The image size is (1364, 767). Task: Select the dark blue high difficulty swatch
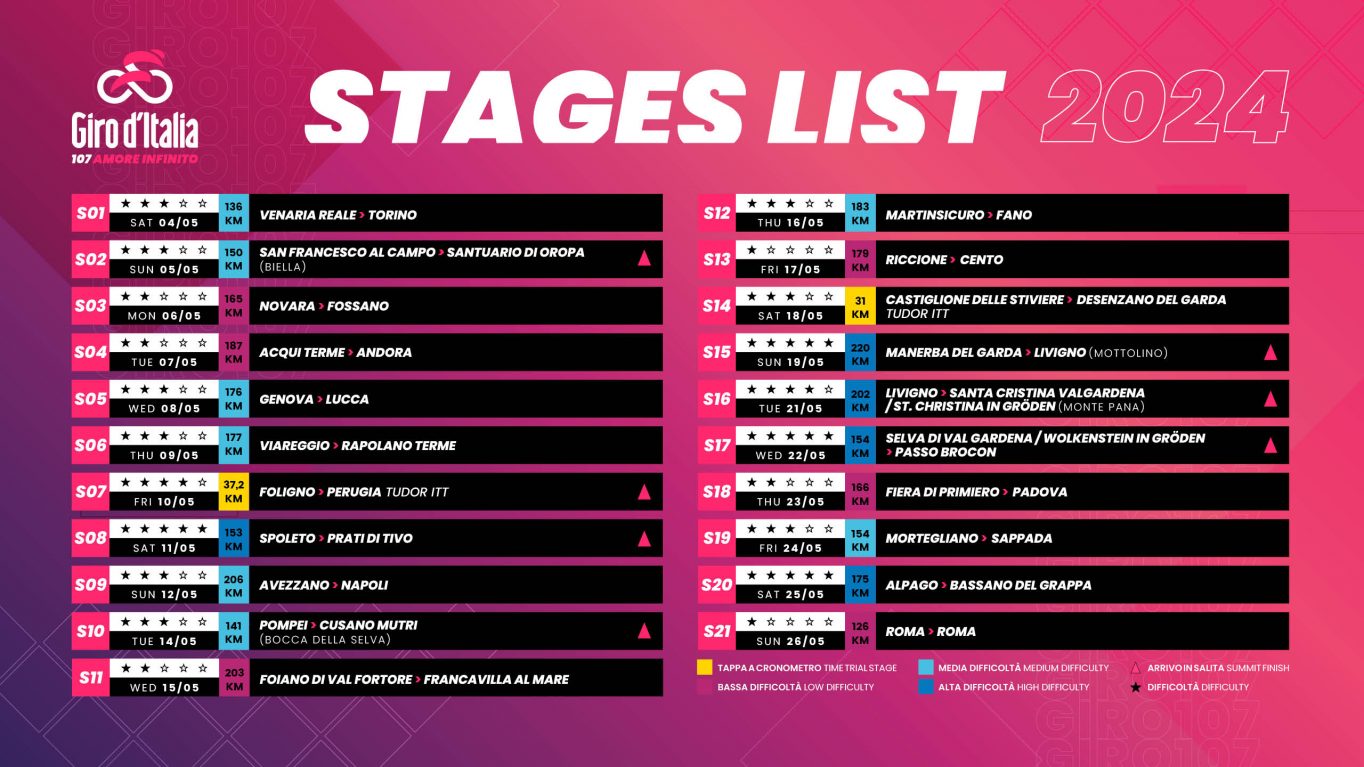pos(926,687)
